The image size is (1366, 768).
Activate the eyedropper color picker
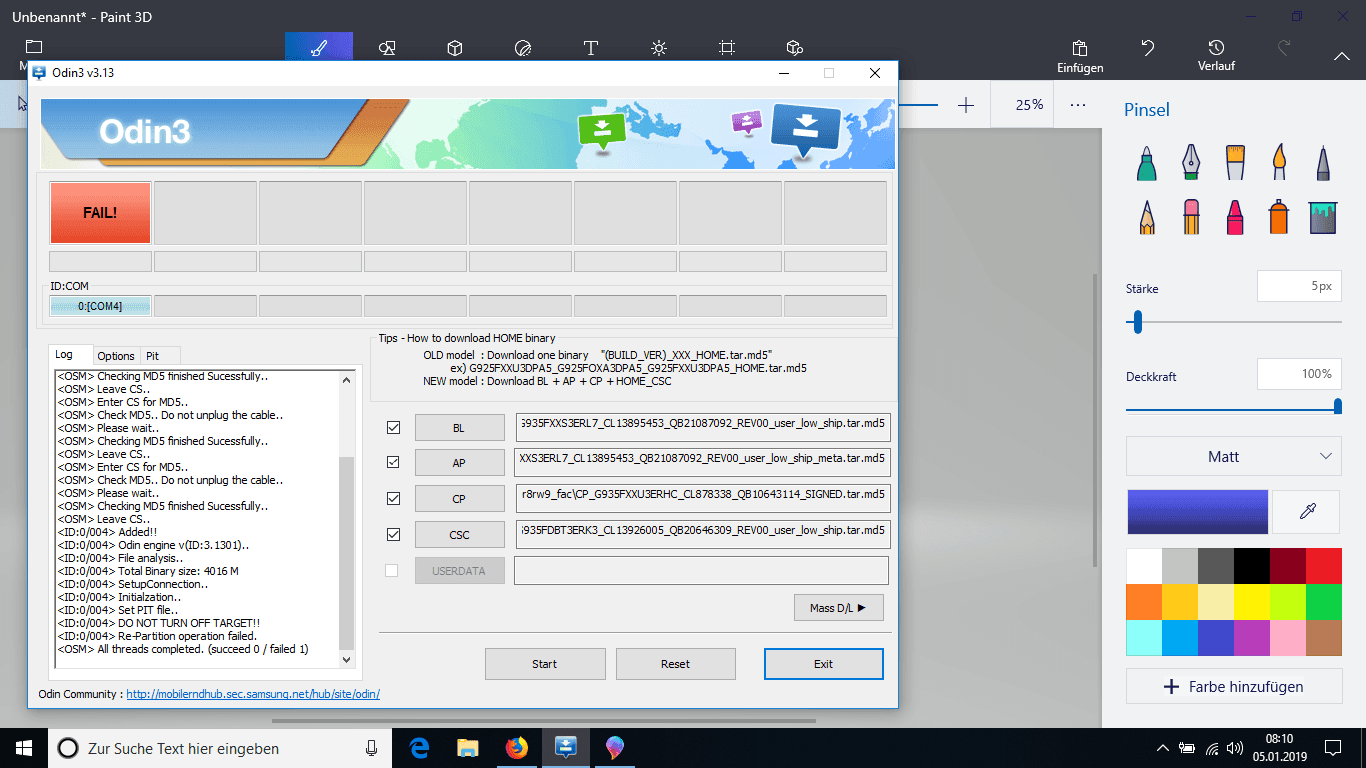coord(1307,511)
